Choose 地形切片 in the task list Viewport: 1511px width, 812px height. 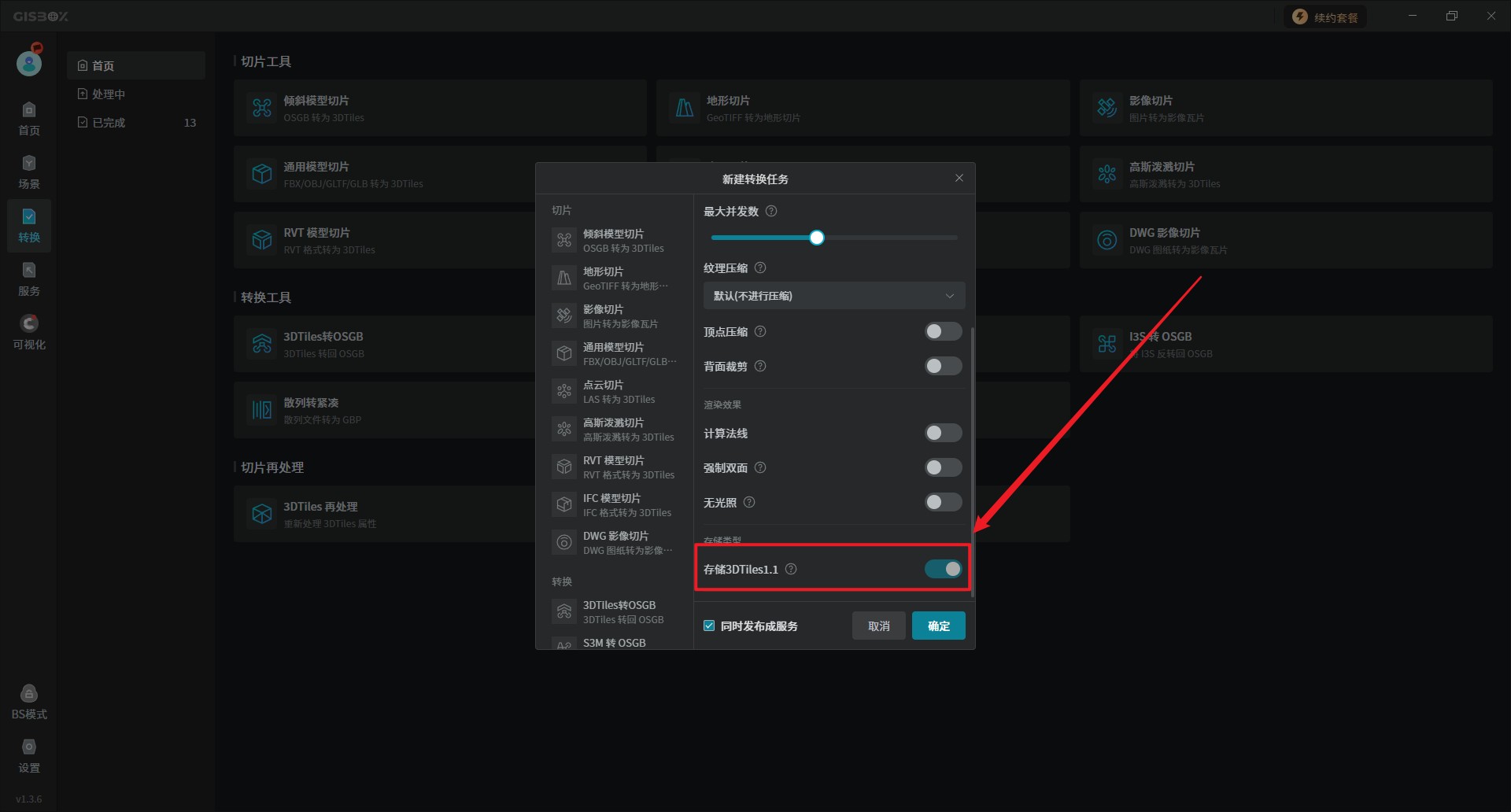pos(614,278)
